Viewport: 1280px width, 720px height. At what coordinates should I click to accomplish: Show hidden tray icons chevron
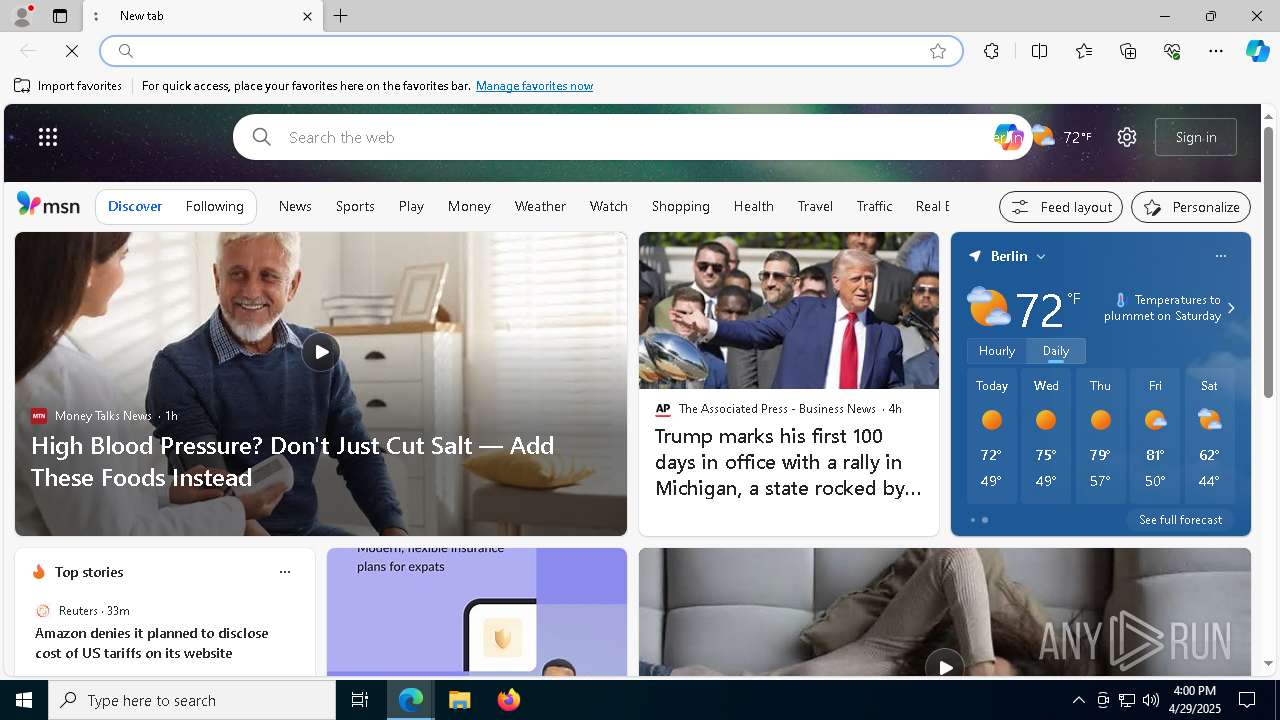click(x=1078, y=700)
